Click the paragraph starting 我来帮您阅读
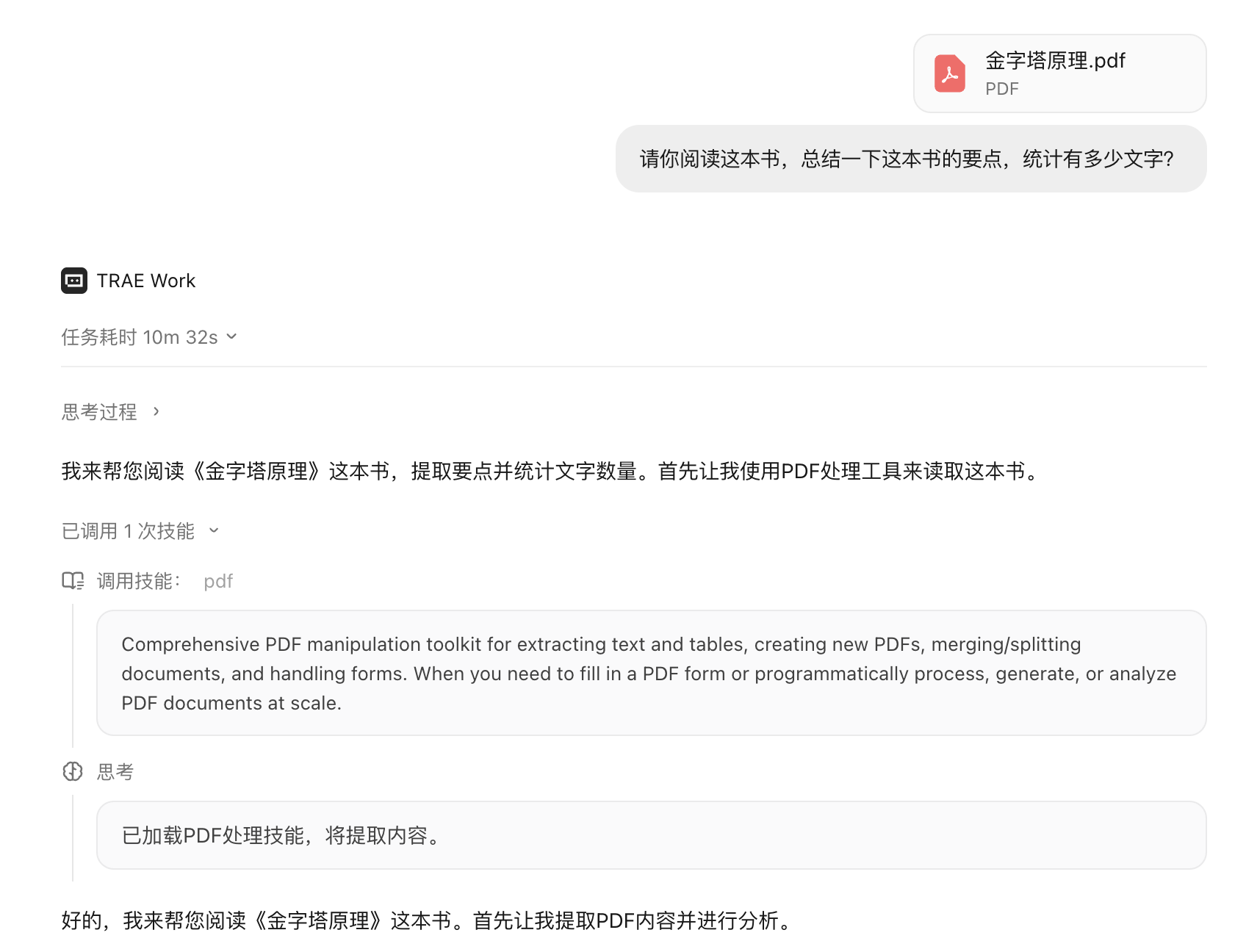The width and height of the screenshot is (1246, 952). point(551,471)
